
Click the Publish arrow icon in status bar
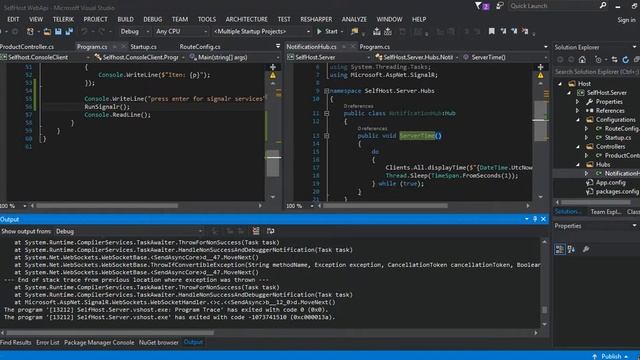595,356
